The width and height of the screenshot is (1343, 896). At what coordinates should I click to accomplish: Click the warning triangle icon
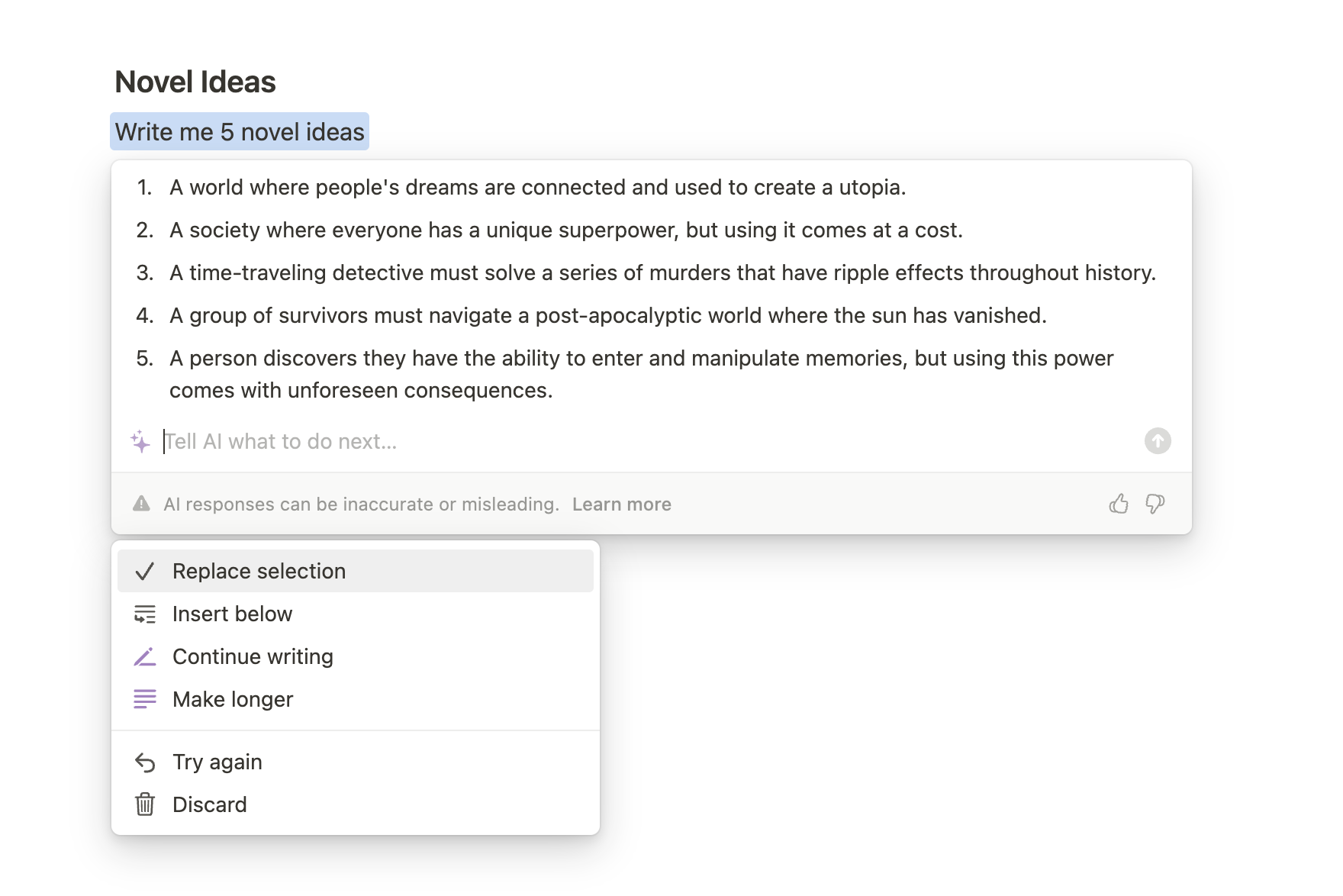141,504
